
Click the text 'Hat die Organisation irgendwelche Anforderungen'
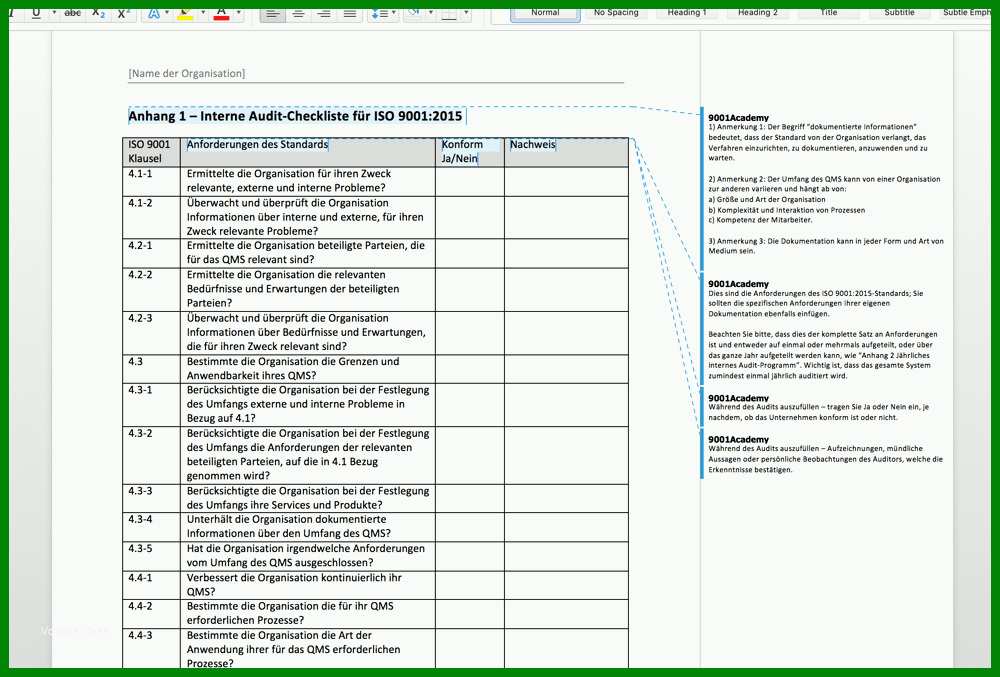tap(305, 548)
